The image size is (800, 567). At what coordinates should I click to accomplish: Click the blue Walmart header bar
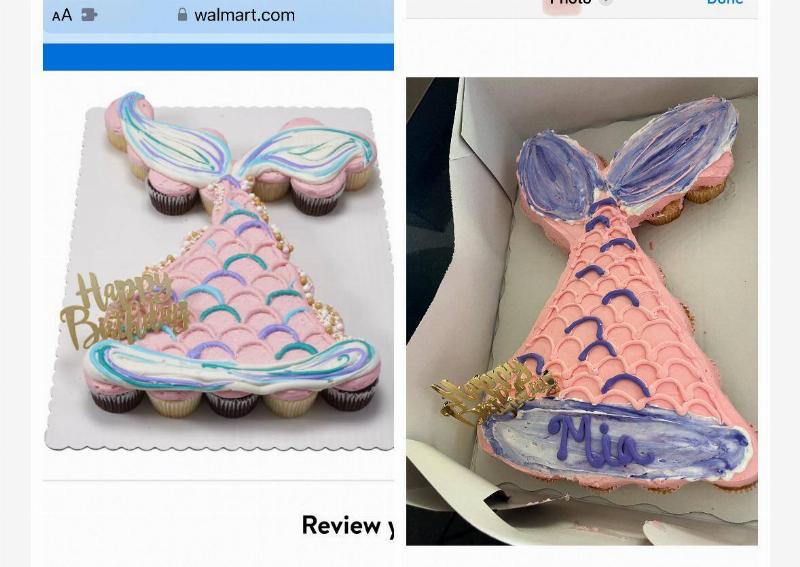coord(218,57)
